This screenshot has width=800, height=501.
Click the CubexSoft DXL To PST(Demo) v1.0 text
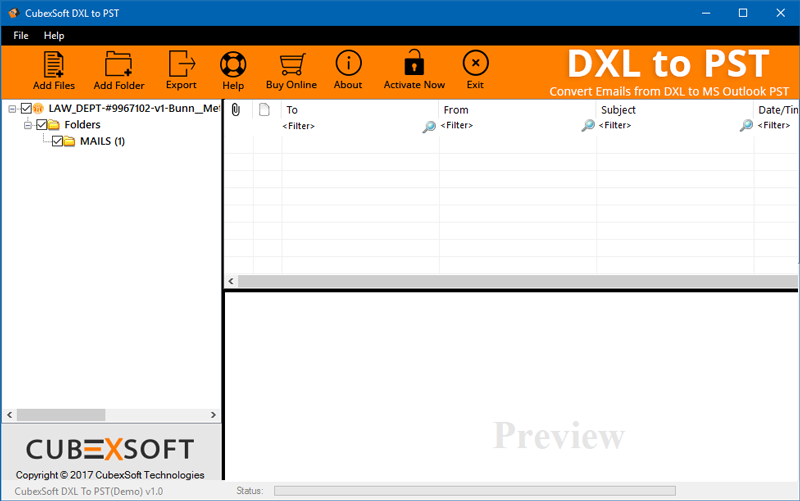[89, 491]
